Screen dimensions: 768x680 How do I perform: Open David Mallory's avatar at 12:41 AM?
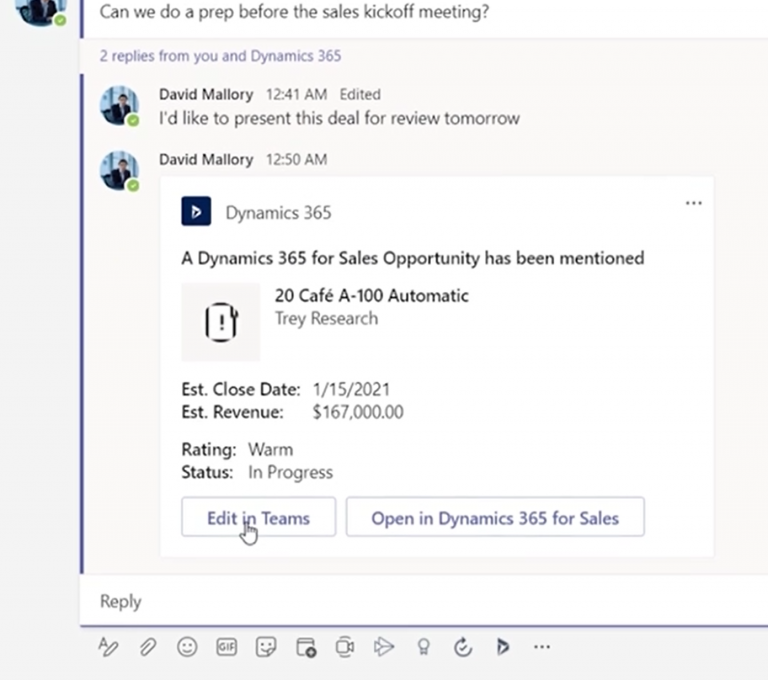tap(120, 106)
